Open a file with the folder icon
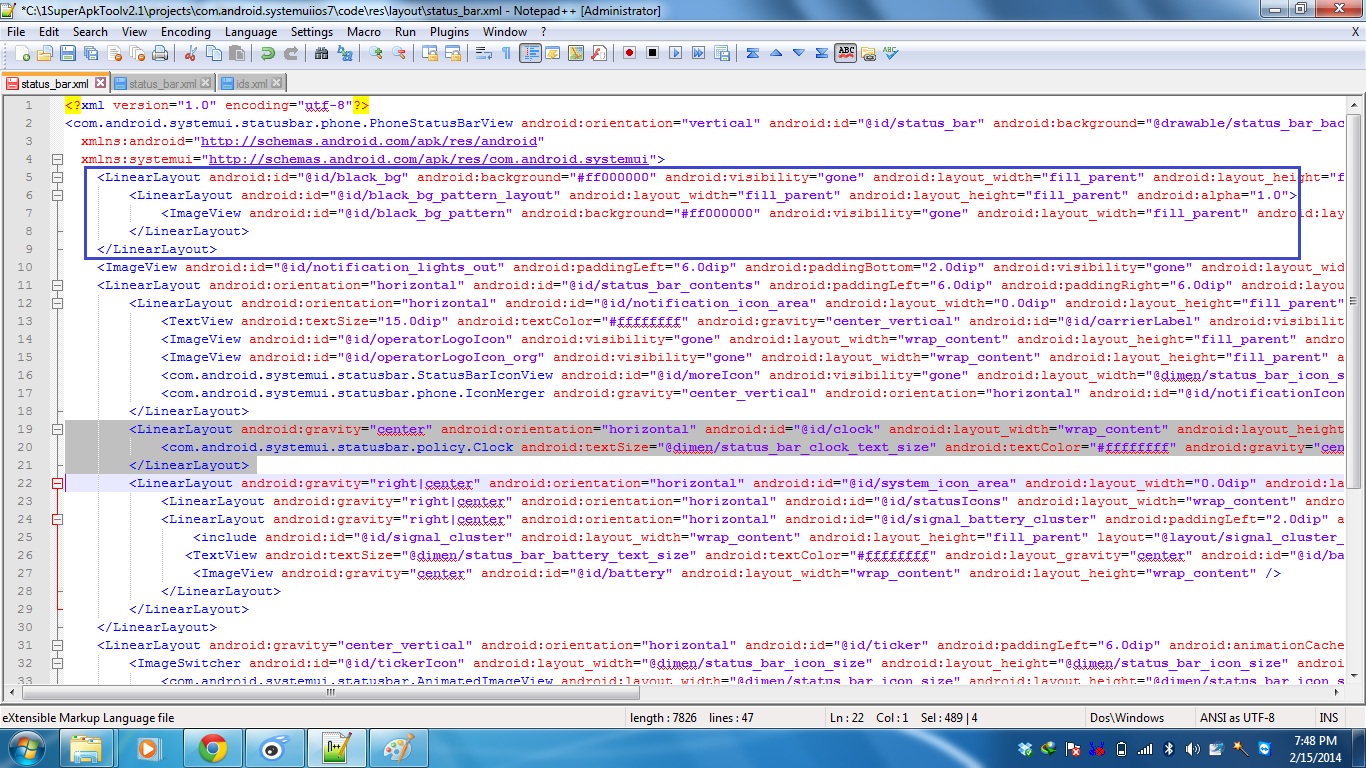This screenshot has width=1366, height=768. tap(46, 53)
